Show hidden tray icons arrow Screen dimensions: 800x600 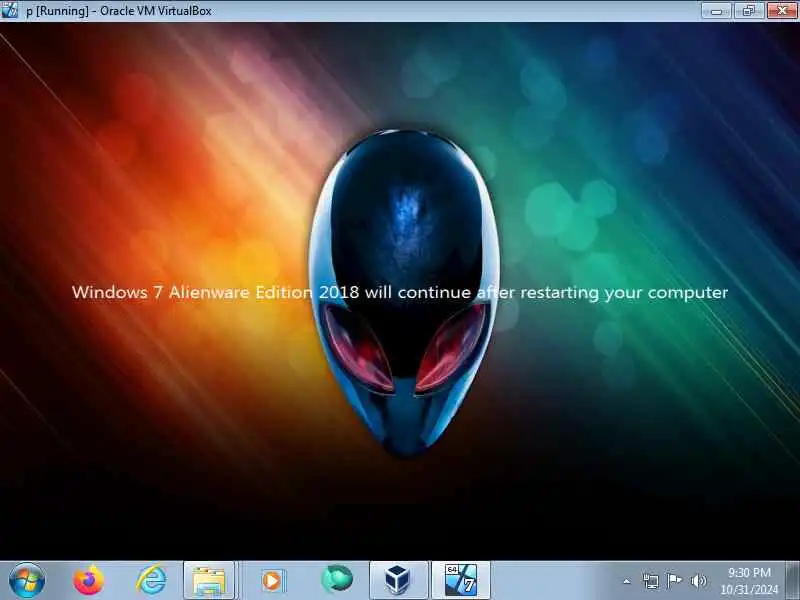pyautogui.click(x=627, y=581)
